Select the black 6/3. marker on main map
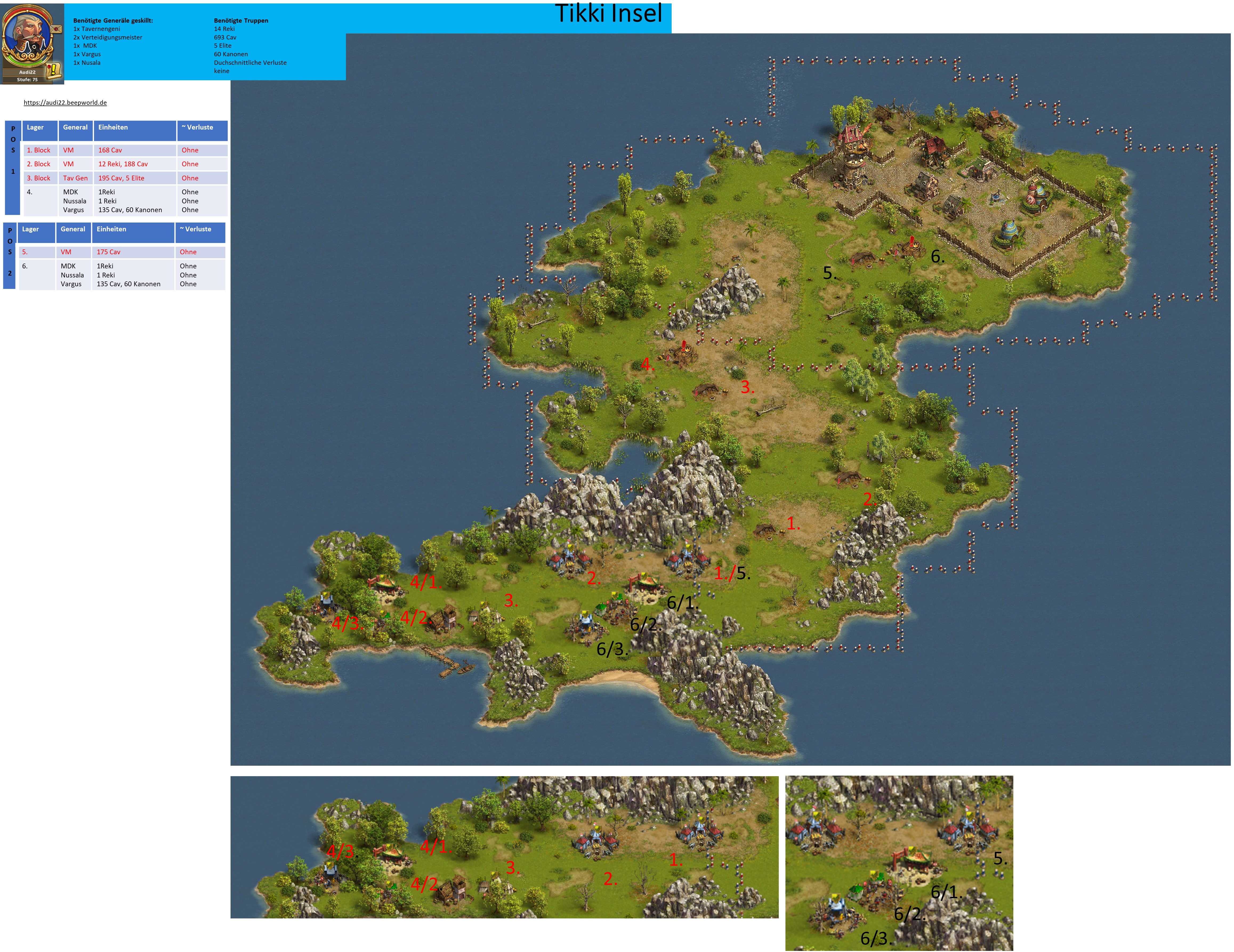This screenshot has height=952, width=1234. click(612, 649)
